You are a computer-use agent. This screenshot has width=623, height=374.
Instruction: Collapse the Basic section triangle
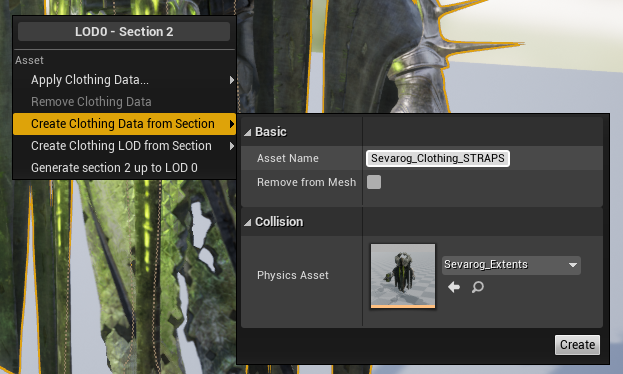point(248,132)
